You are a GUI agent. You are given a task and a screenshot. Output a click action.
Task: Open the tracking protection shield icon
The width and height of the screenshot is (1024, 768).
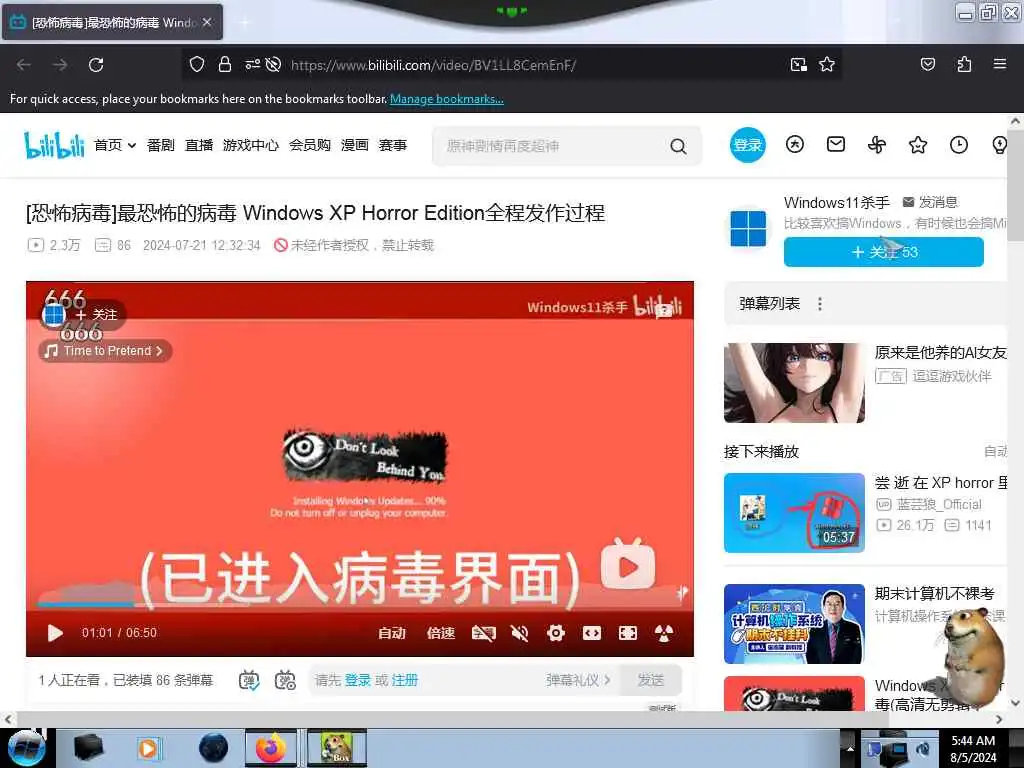[197, 64]
